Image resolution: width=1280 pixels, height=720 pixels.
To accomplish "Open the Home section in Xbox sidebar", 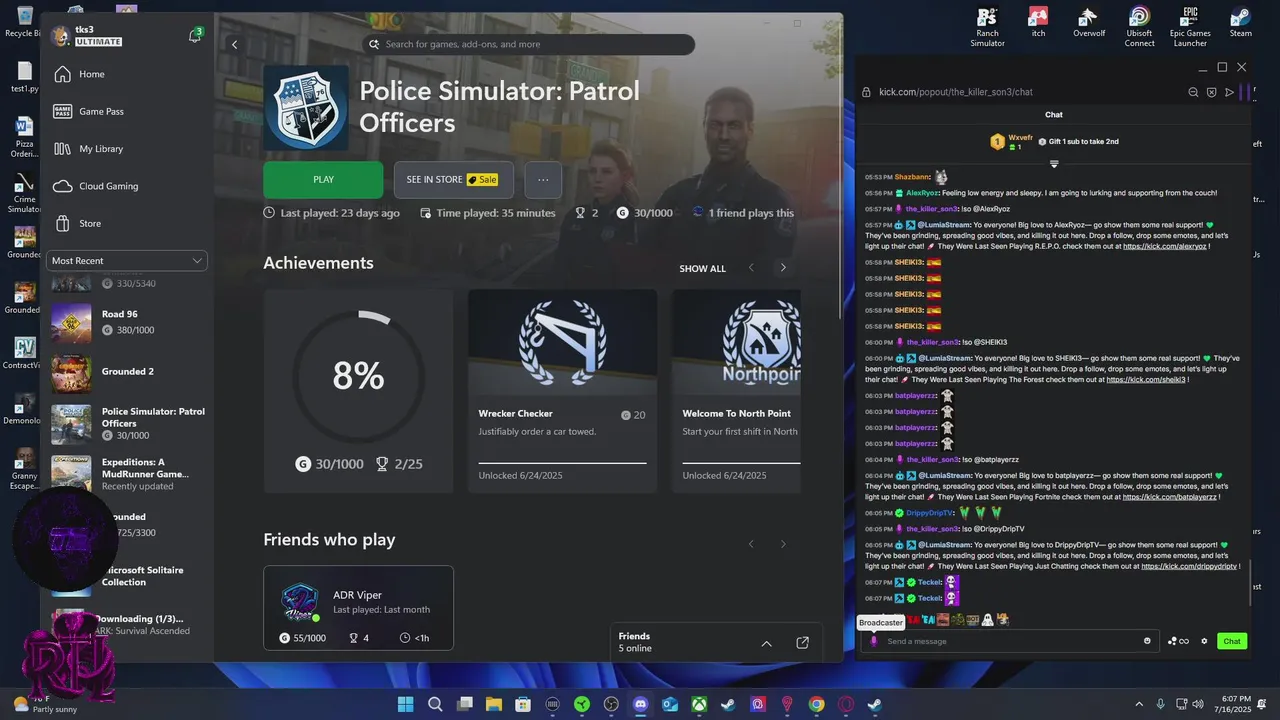I will 127,74.
